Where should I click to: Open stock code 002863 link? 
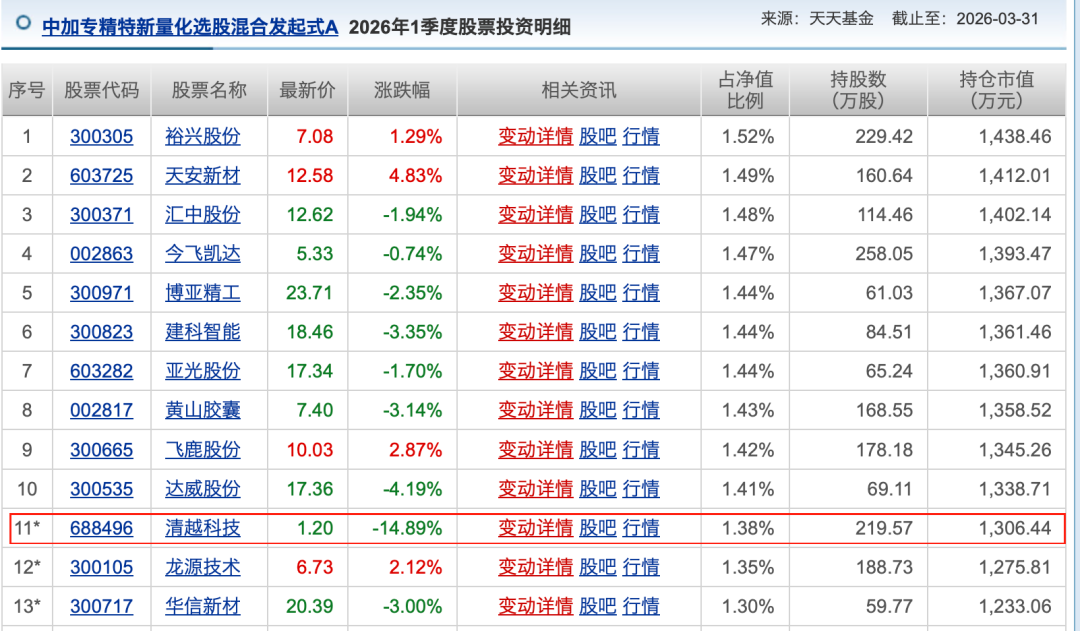(101, 254)
